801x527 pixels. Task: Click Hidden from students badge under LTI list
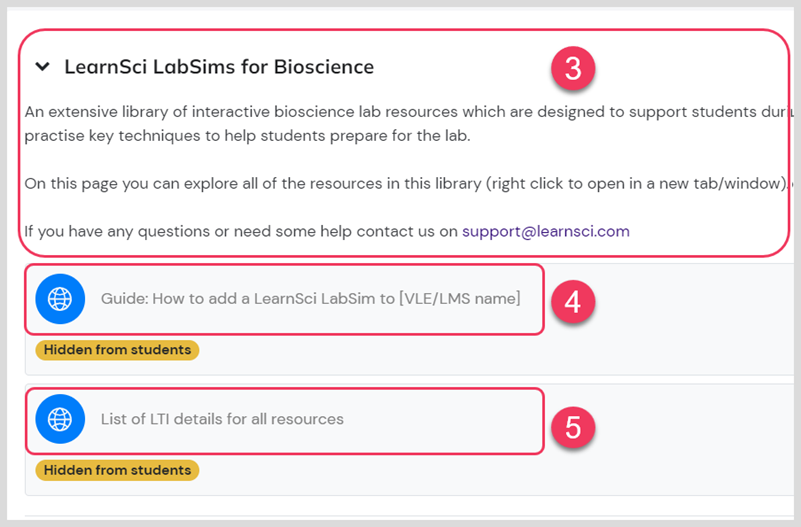[x=117, y=470]
